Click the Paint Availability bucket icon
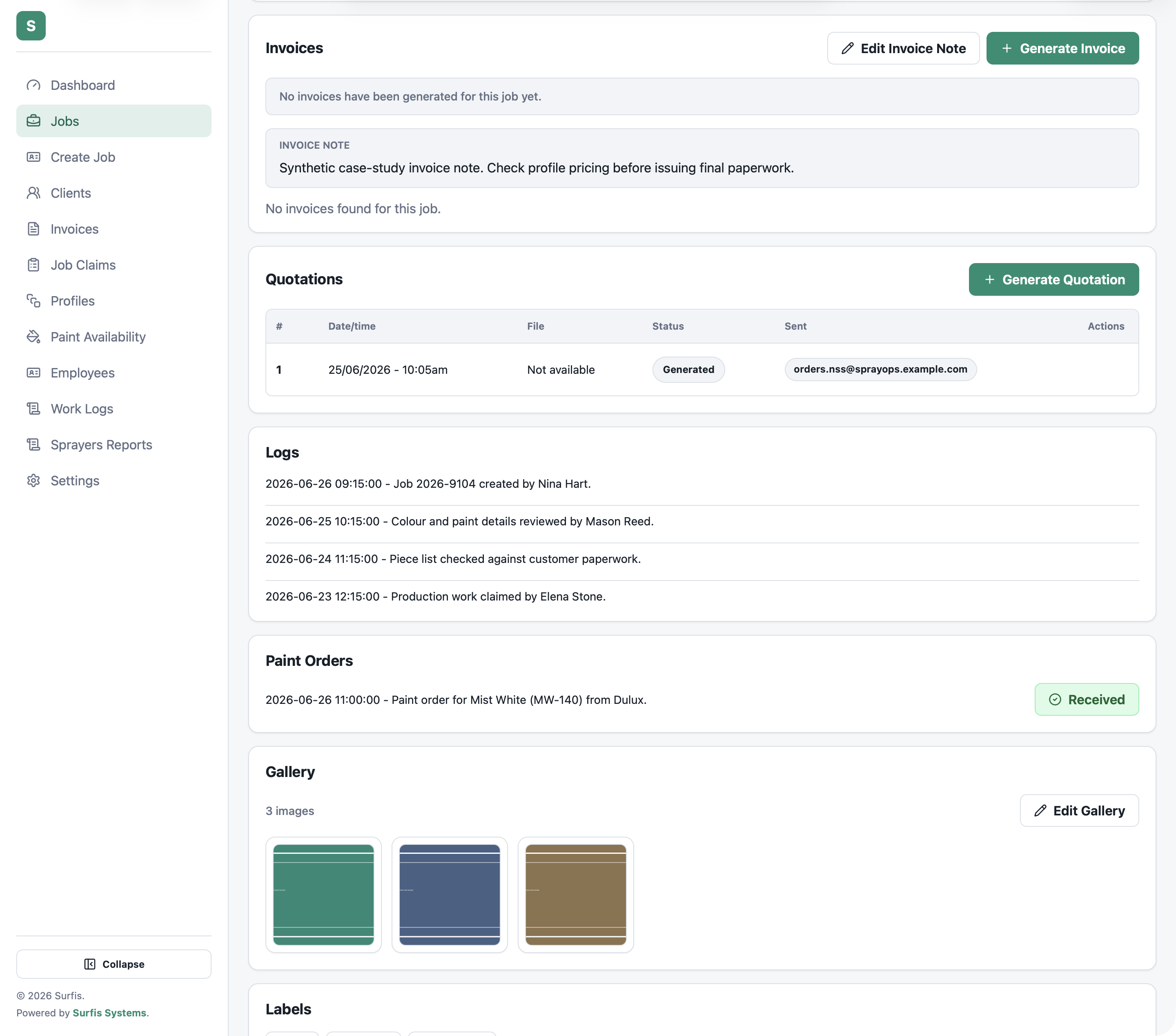This screenshot has width=1176, height=1036. click(33, 337)
